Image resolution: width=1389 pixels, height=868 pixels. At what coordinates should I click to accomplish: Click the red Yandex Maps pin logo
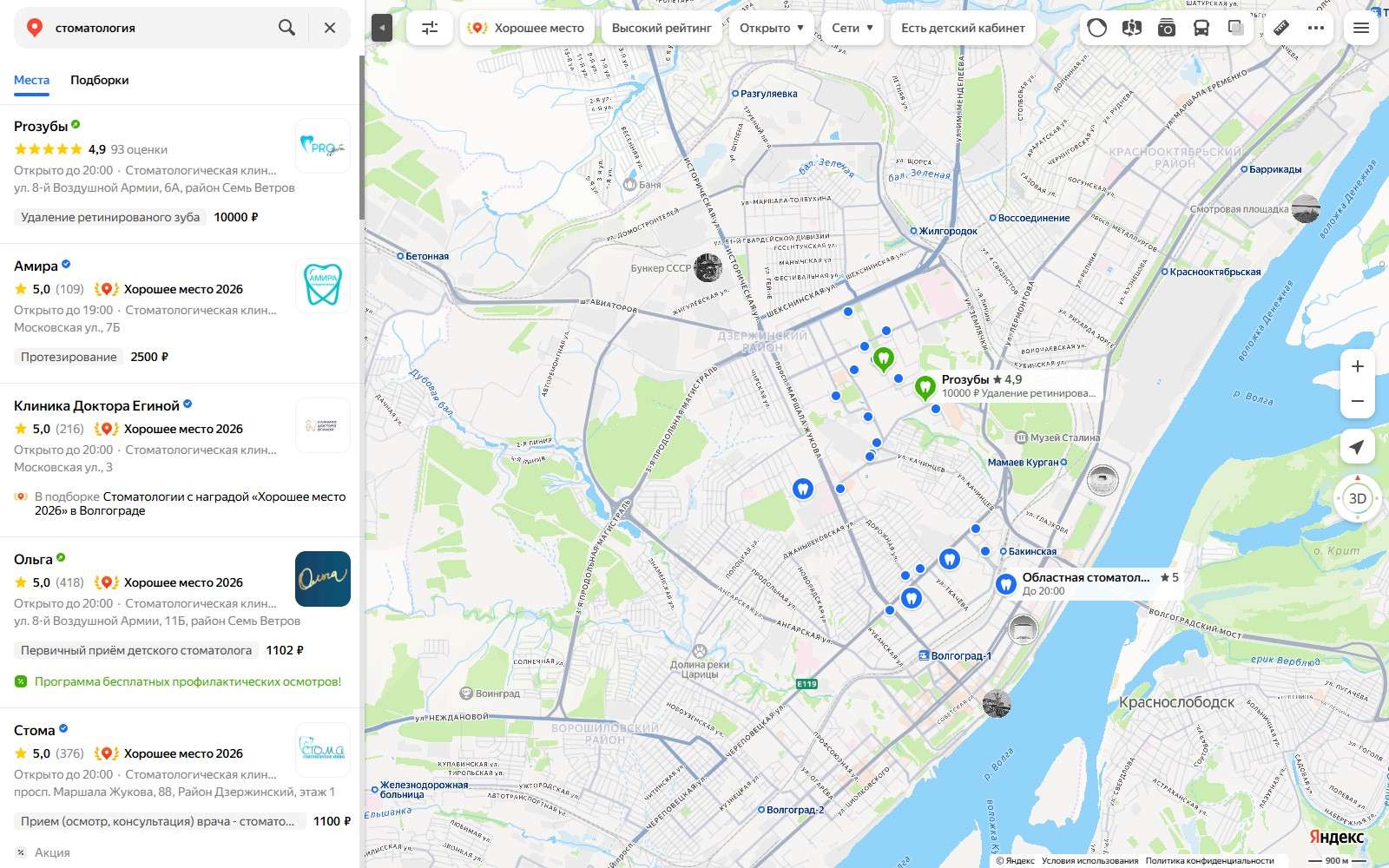point(35,28)
